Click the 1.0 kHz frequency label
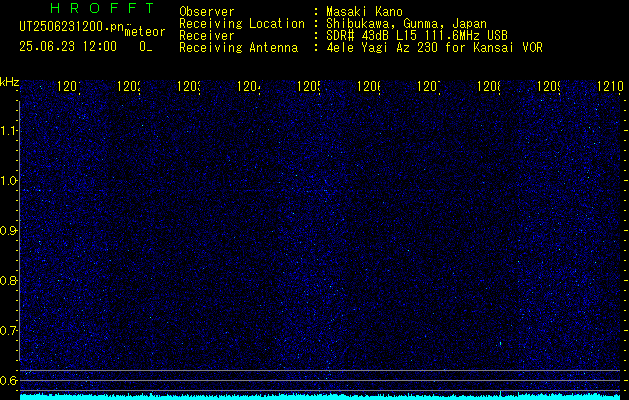The width and height of the screenshot is (629, 400). (x=9, y=181)
